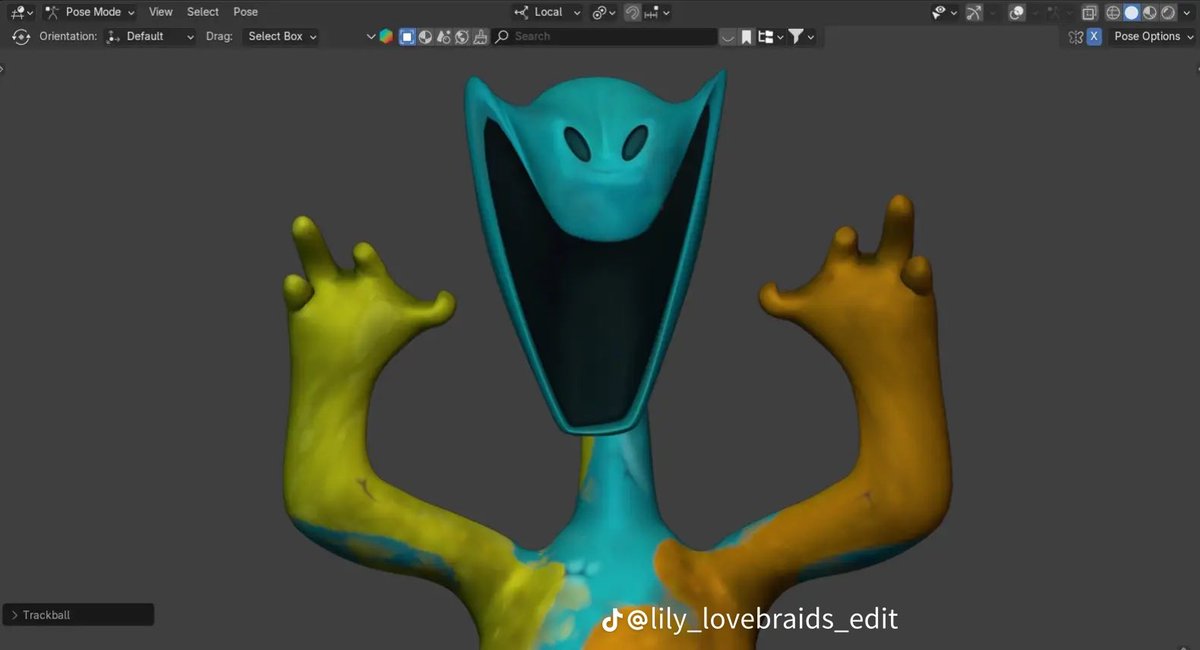
Task: Open the editor type selector
Action: coord(22,12)
